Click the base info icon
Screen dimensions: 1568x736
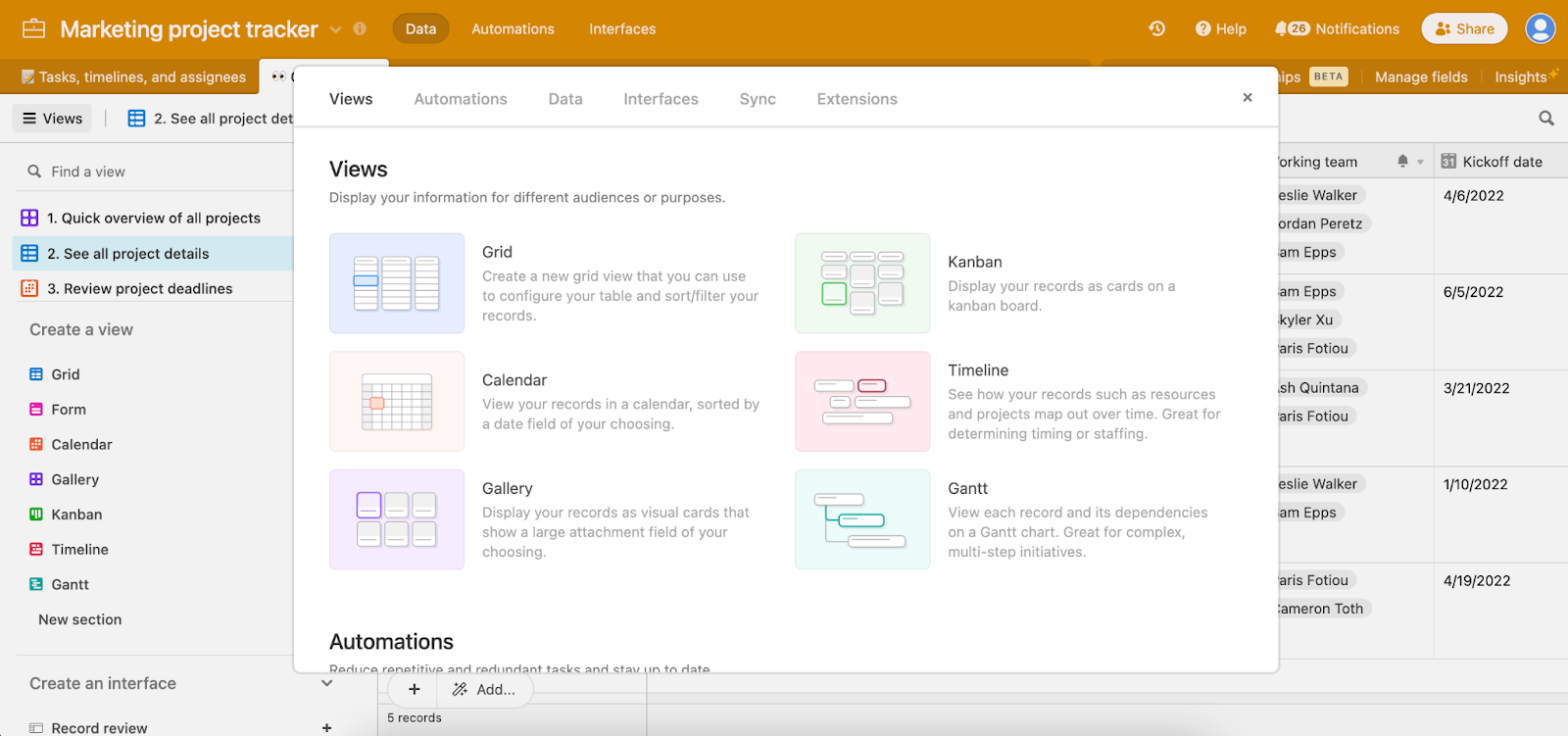coord(360,28)
